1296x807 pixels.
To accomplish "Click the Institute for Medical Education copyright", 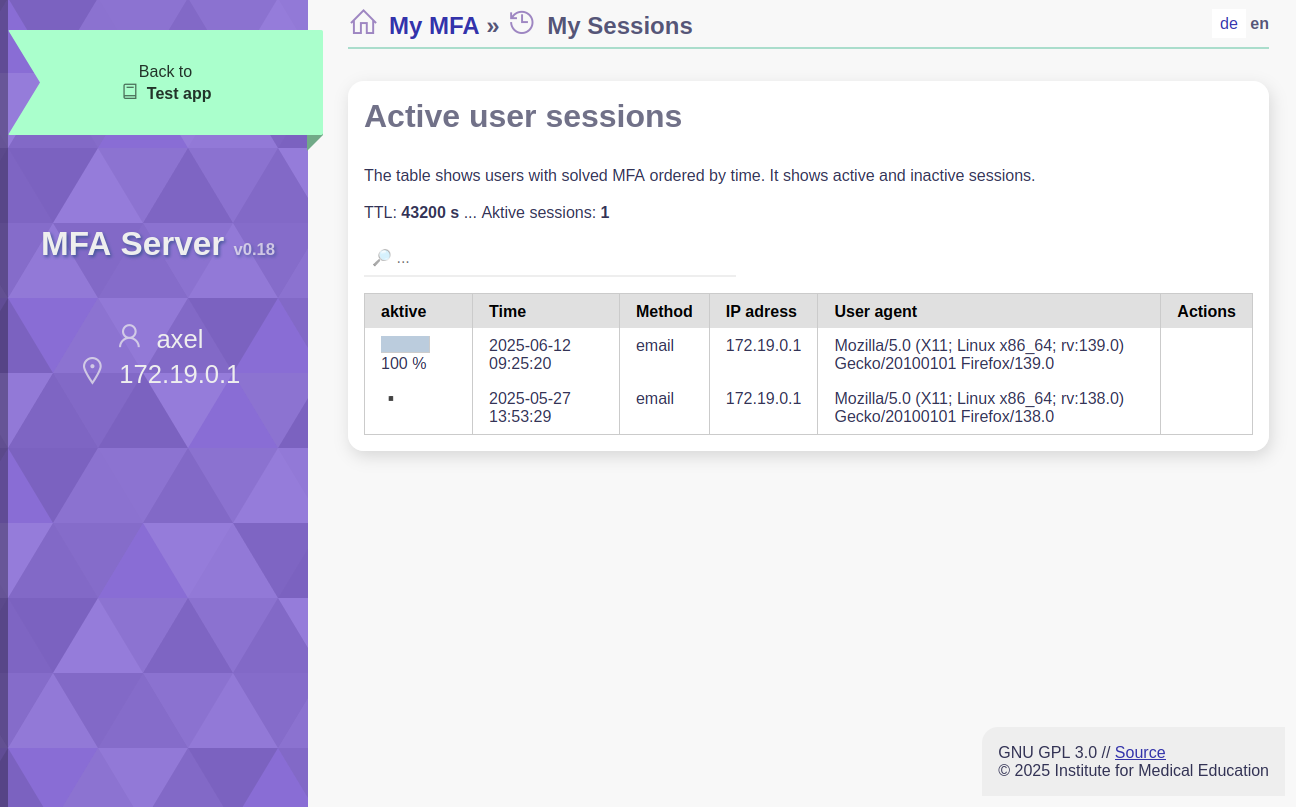I will coord(1133,770).
